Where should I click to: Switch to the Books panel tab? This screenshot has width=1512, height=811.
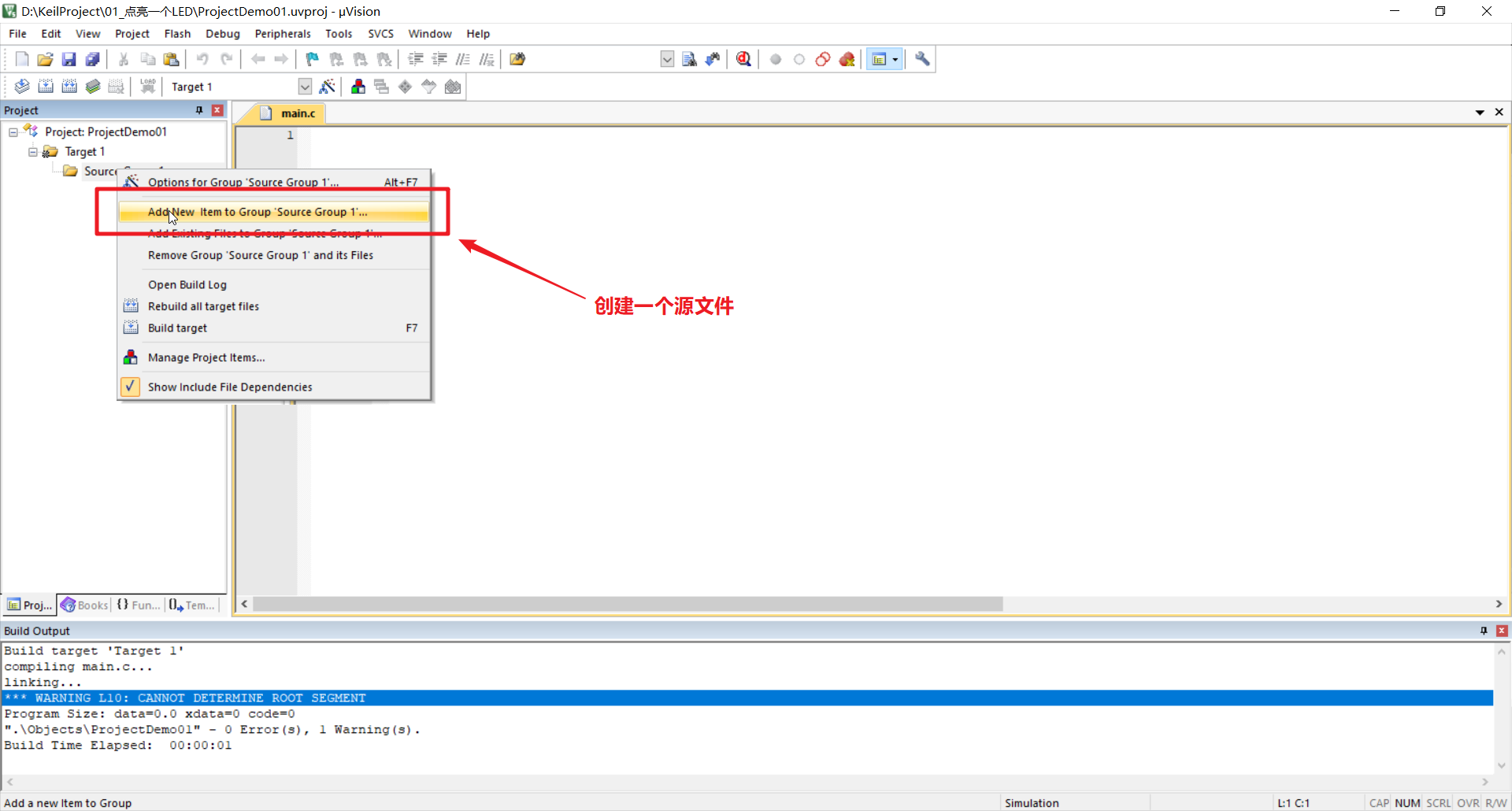84,605
